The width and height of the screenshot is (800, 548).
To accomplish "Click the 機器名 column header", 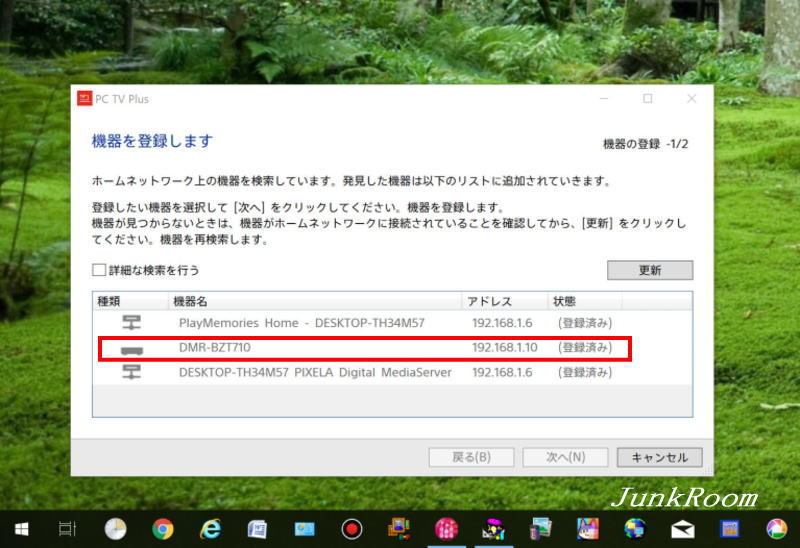I will (x=315, y=302).
